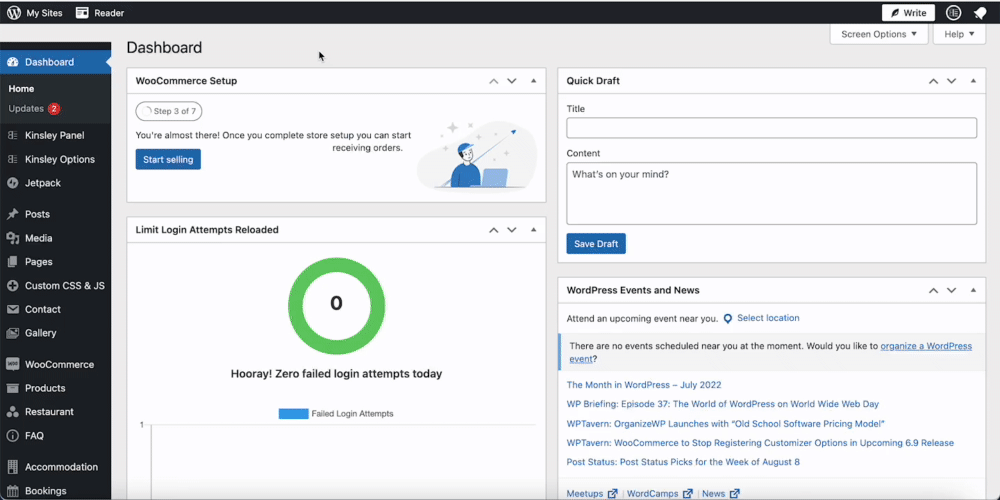Click the Quick Draft Title field
This screenshot has width=1000, height=500.
(771, 128)
